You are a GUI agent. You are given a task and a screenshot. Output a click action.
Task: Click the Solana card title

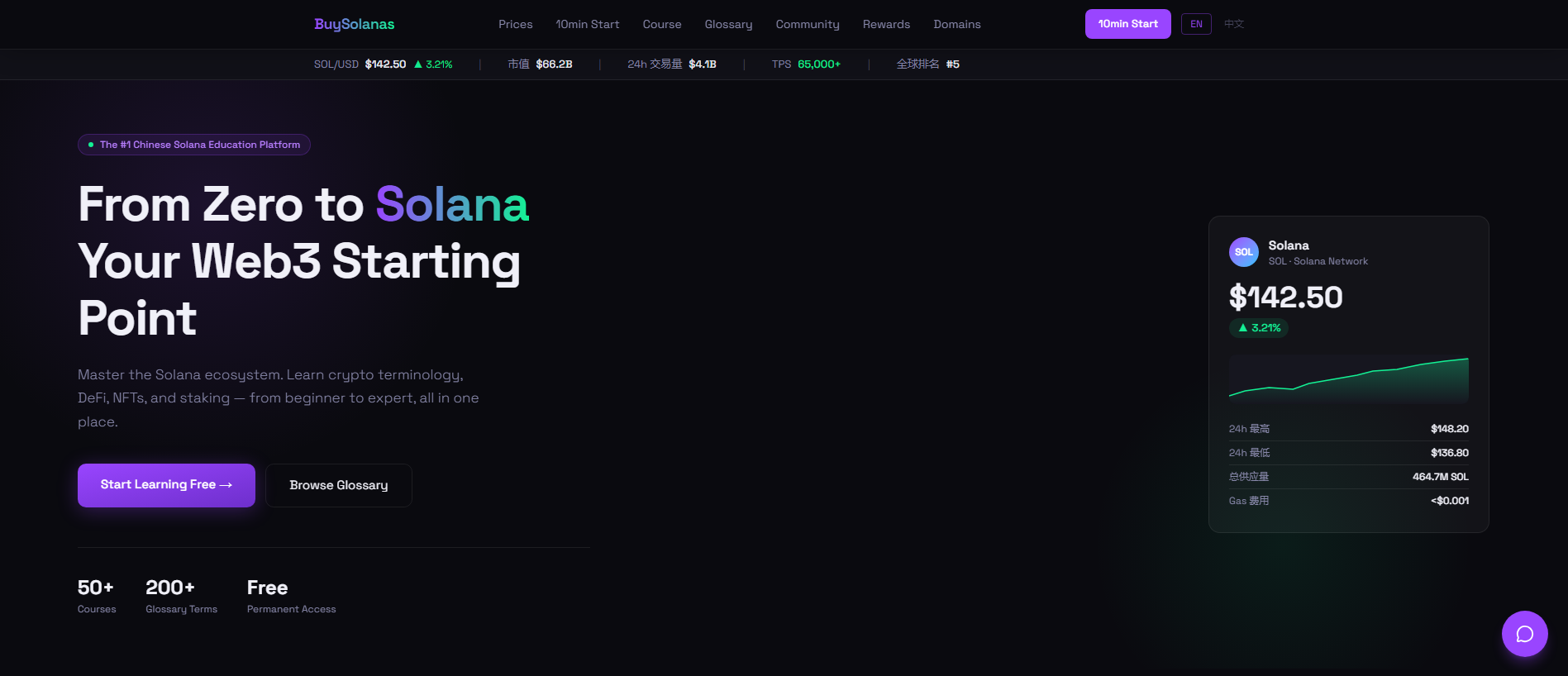[x=1289, y=245]
